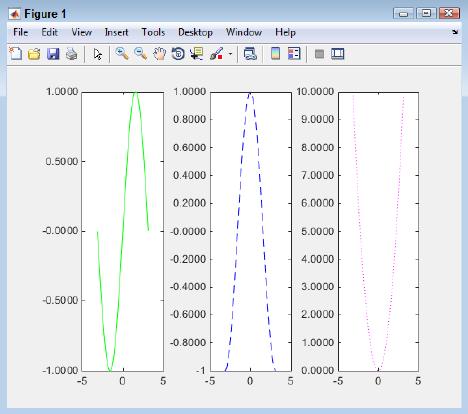Image resolution: width=468 pixels, height=414 pixels.
Task: Select the Brush data tool
Action: click(217, 54)
